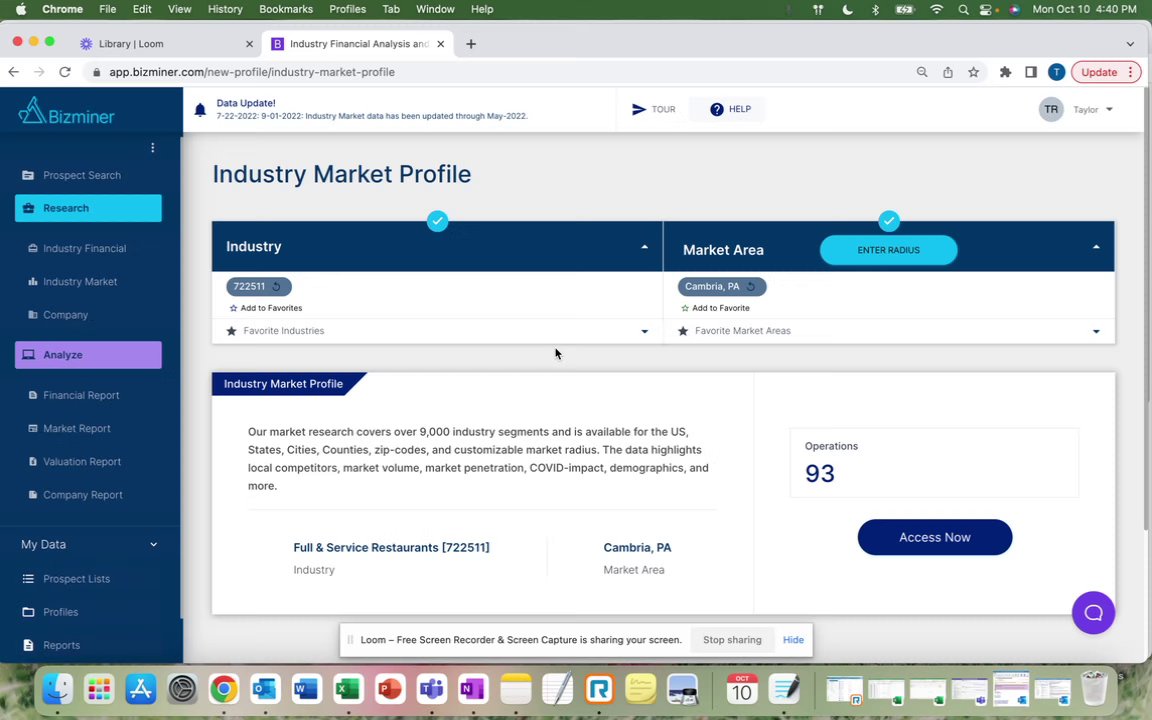
Task: Click the notification bell icon
Action: tap(200, 110)
